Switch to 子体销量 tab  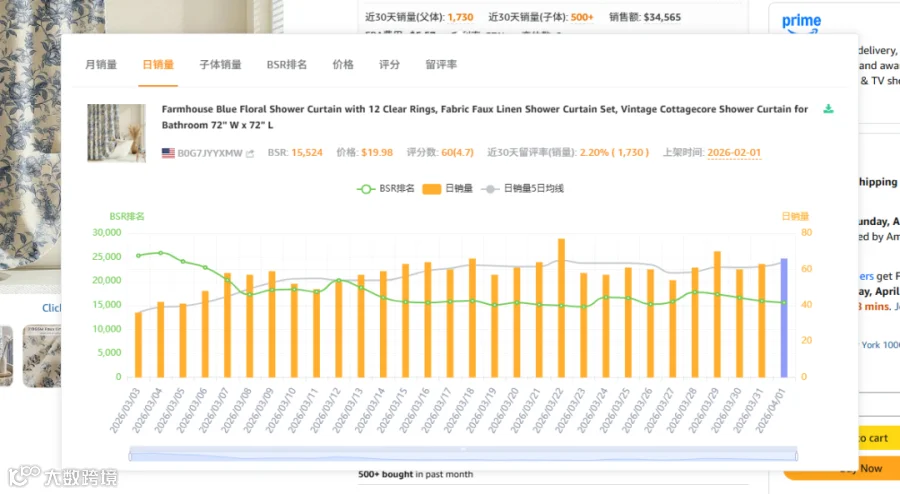click(x=220, y=65)
